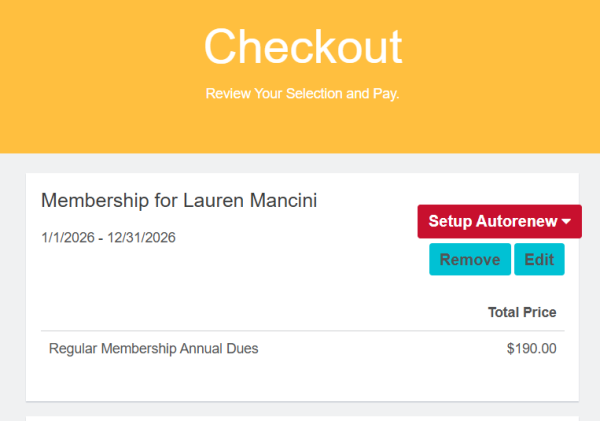Viewport: 600px width, 421px height.
Task: Click the 'Membership for Lauren Mancini' title
Action: point(179,201)
